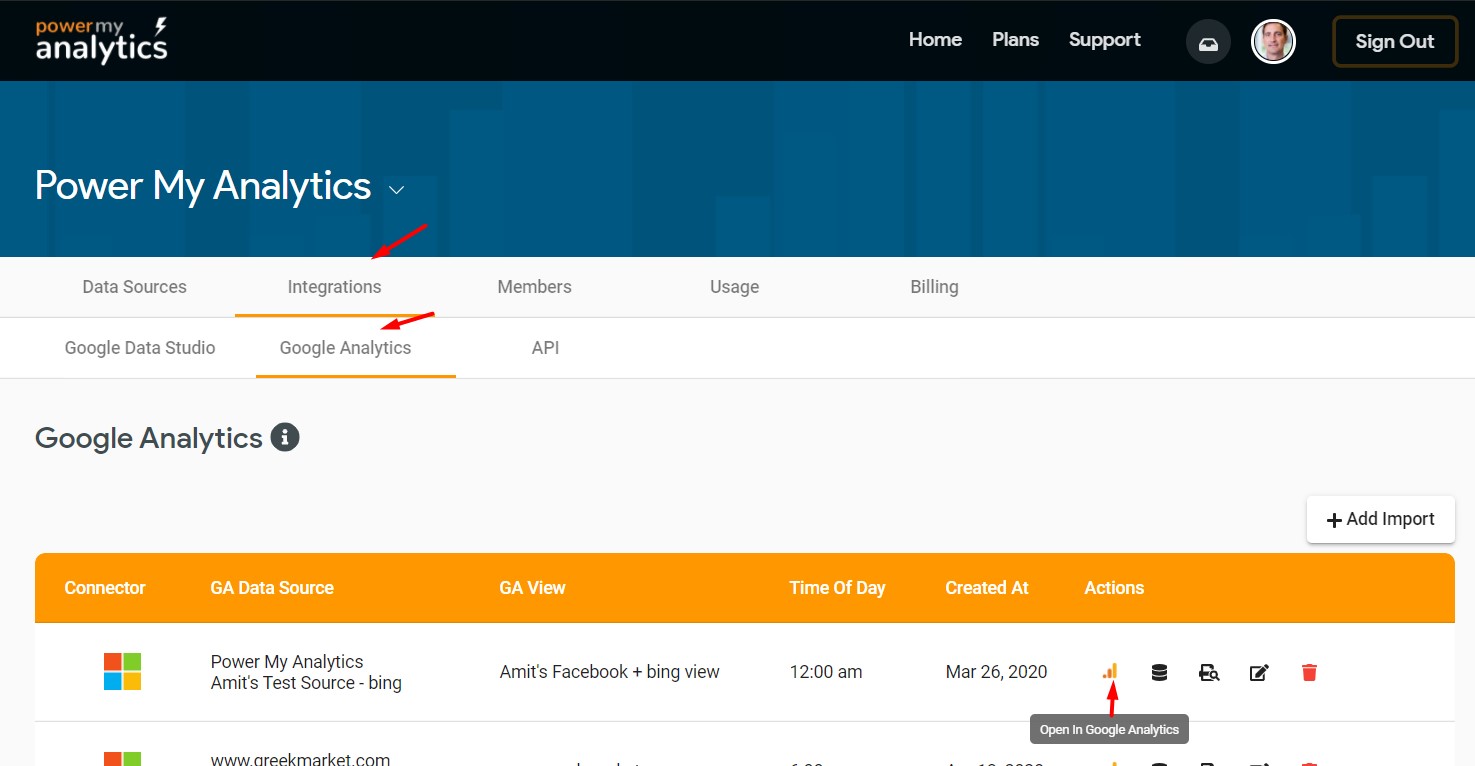Click the Google Analytics section heading

pos(149,438)
